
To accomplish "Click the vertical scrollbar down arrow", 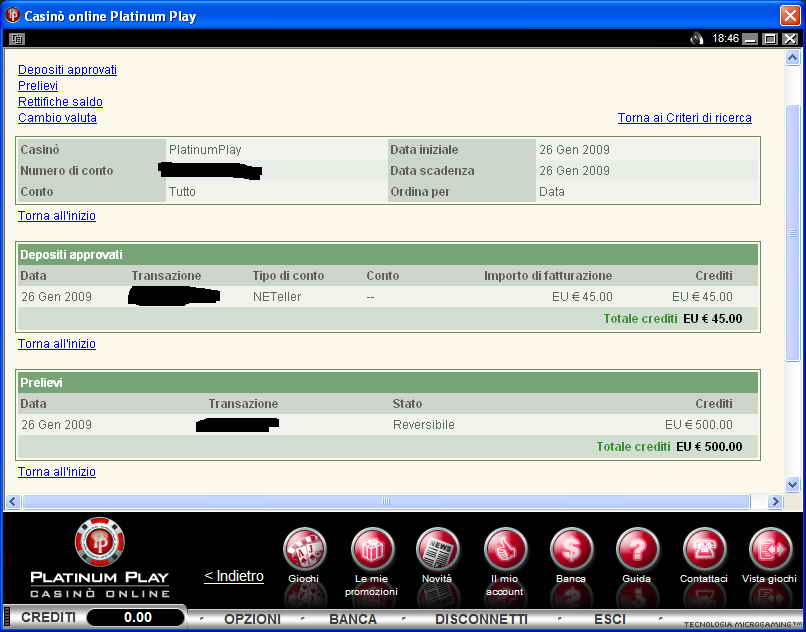I will pos(792,484).
